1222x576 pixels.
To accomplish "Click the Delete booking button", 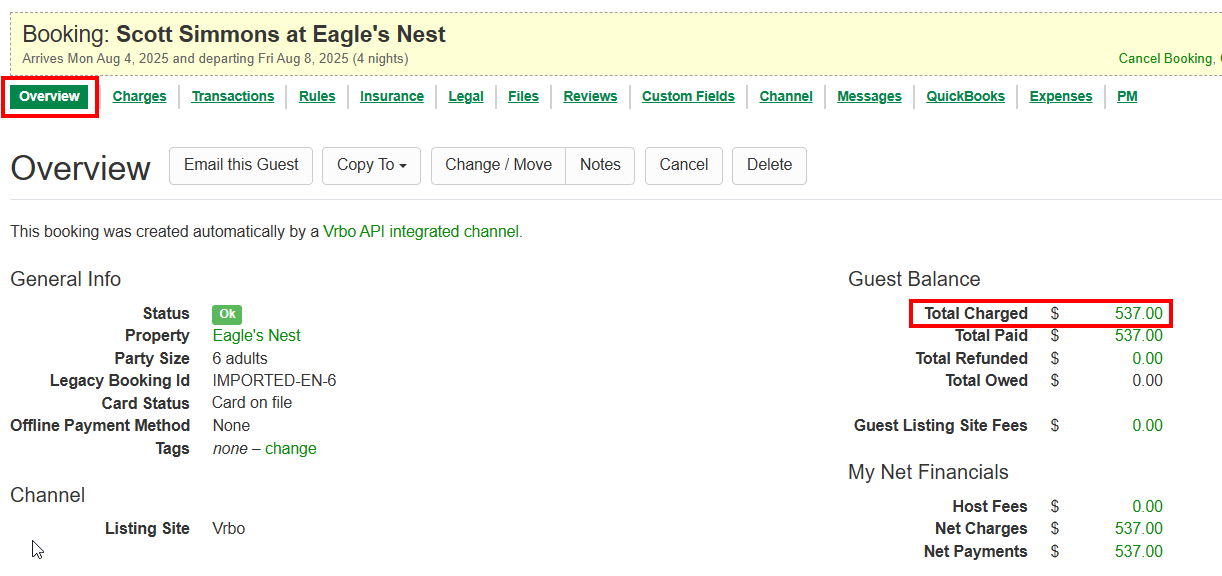I will 769,166.
